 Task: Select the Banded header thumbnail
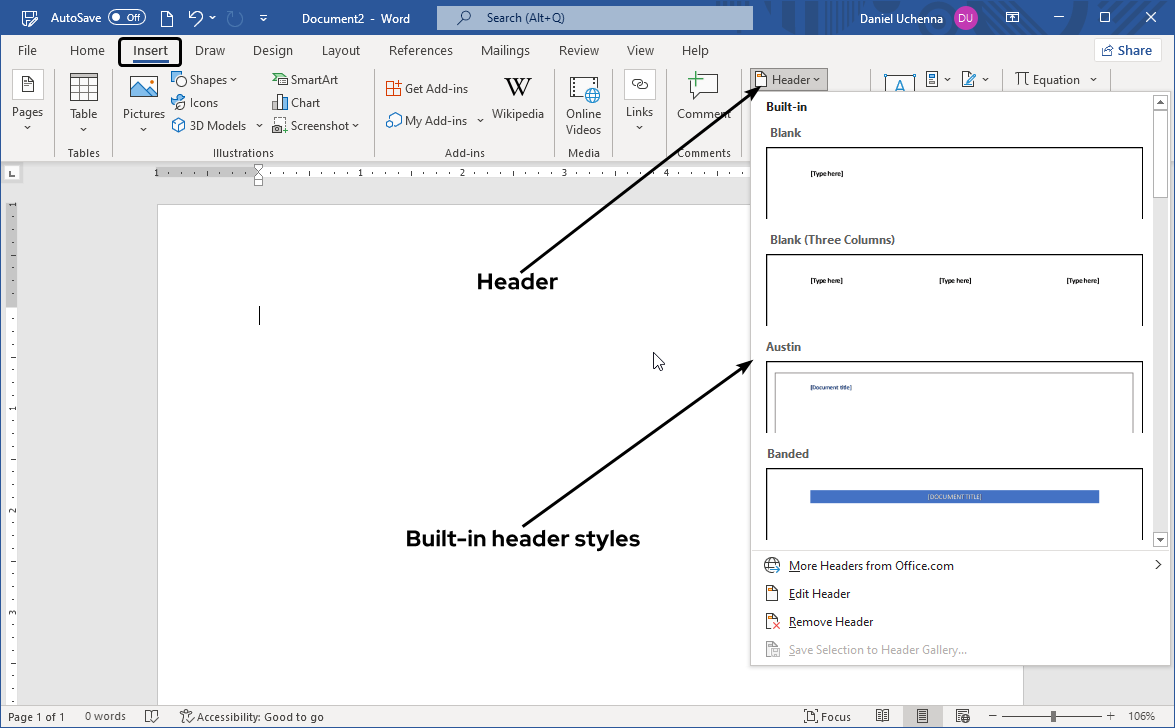[x=954, y=503]
